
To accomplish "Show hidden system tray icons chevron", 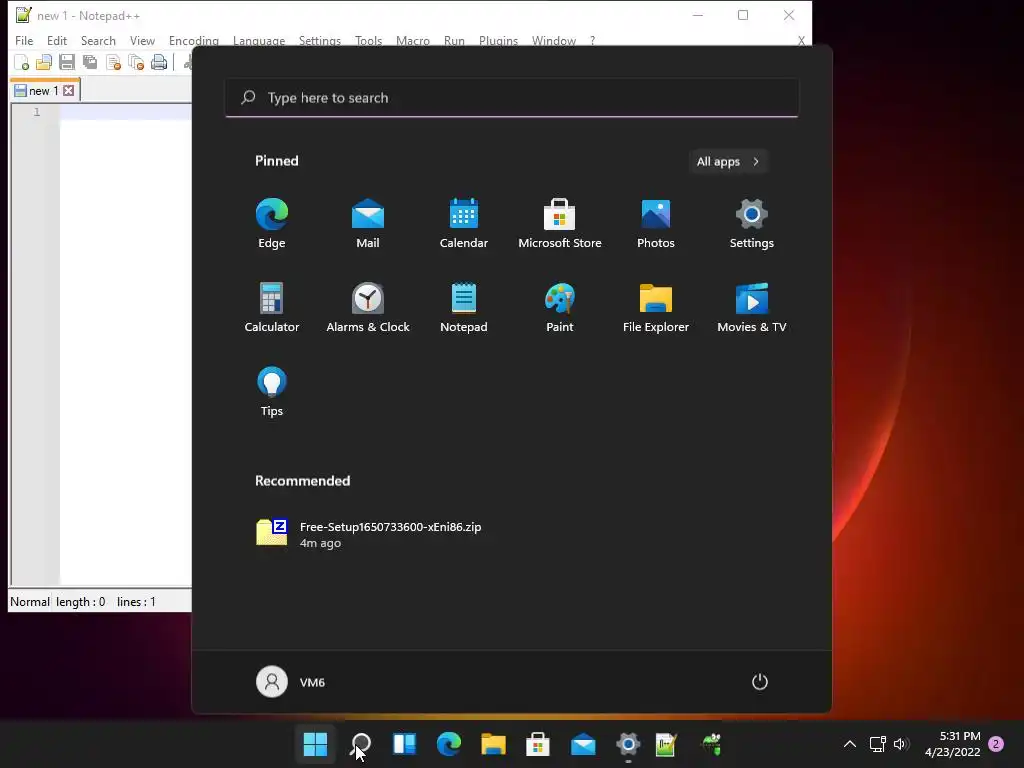I will pyautogui.click(x=850, y=744).
